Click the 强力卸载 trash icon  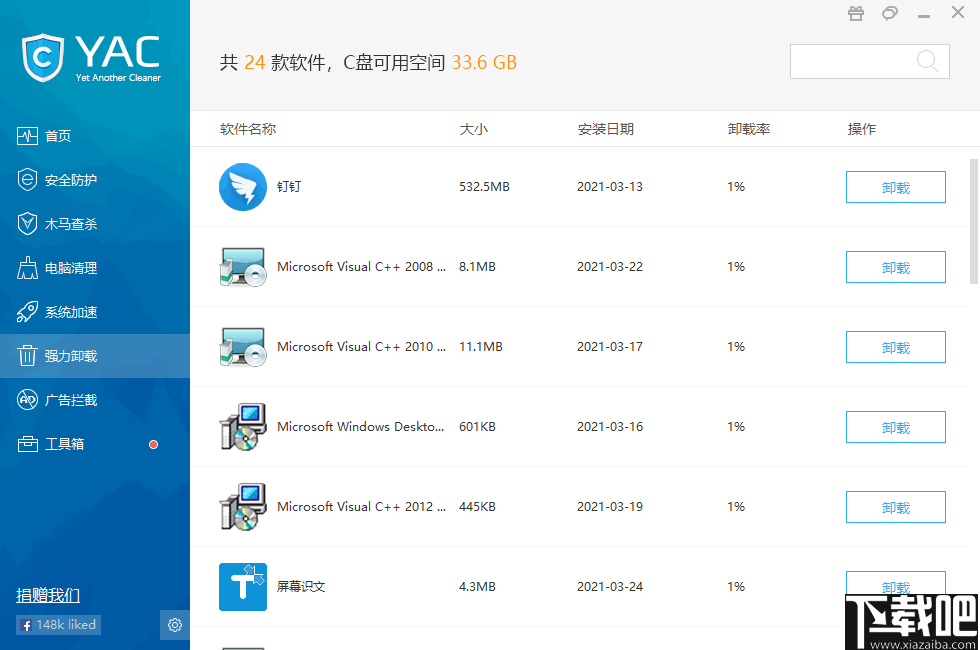coord(28,356)
